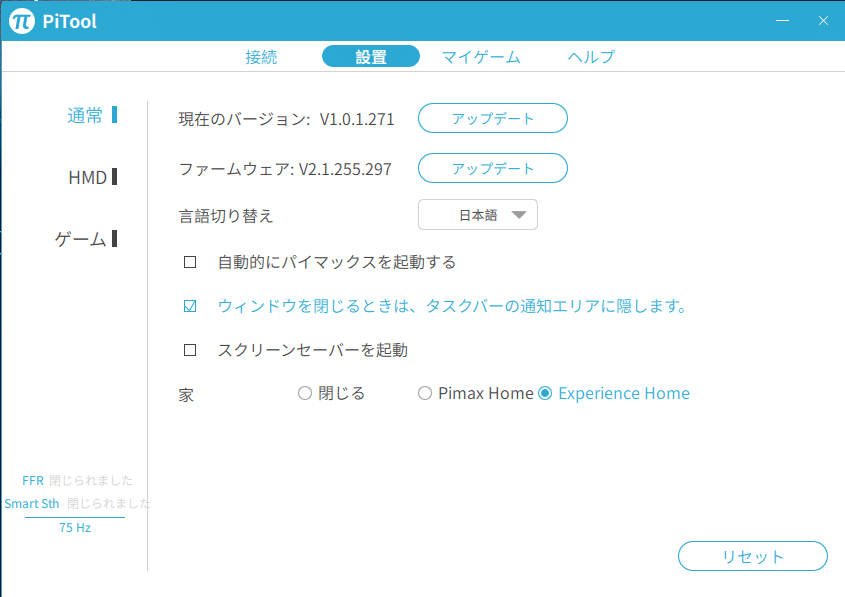
Task: Uncheck hide to taskbar notification area option
Action: tap(189, 306)
